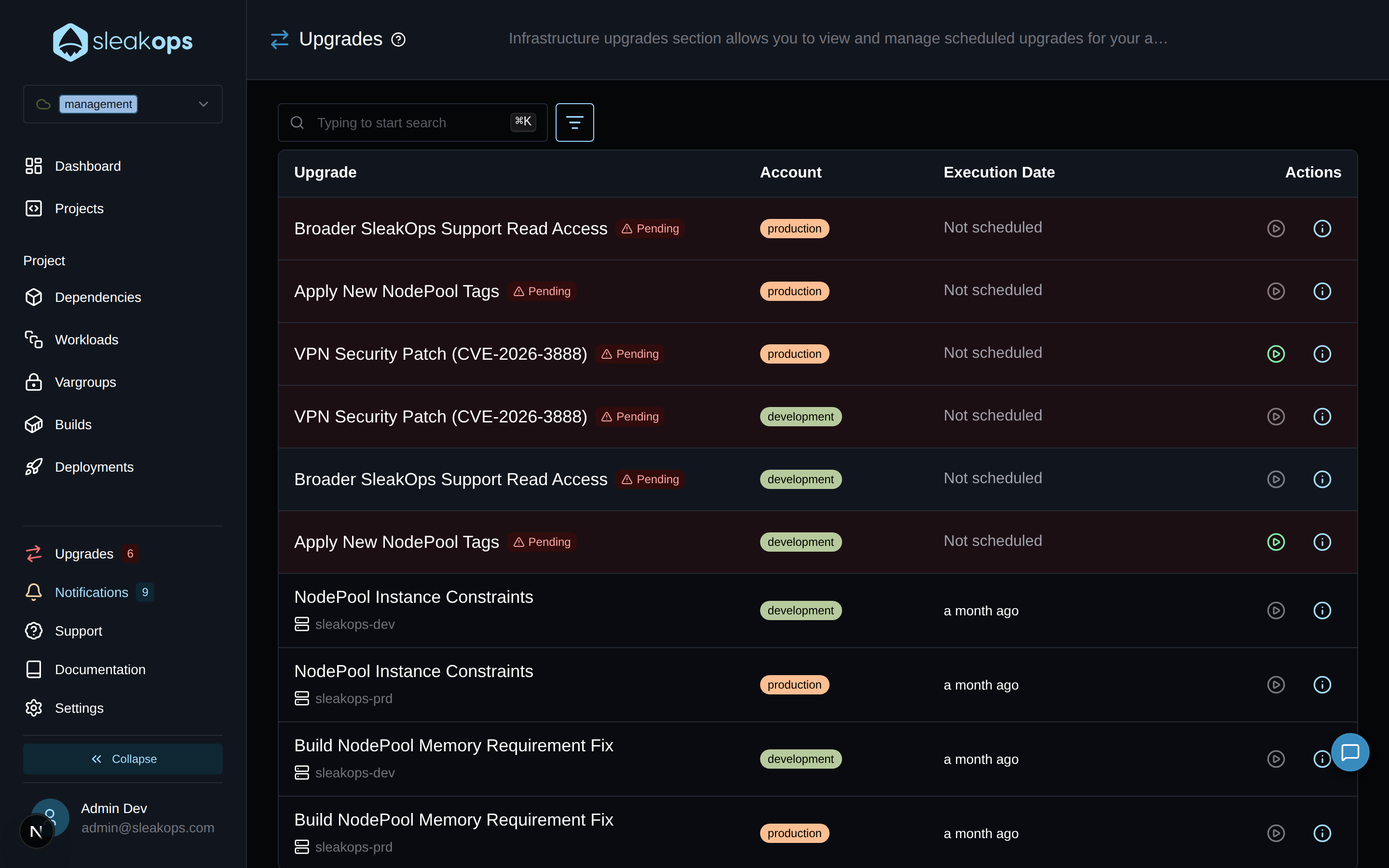Click the Upgrade column header
The height and width of the screenshot is (868, 1389).
pyautogui.click(x=326, y=172)
